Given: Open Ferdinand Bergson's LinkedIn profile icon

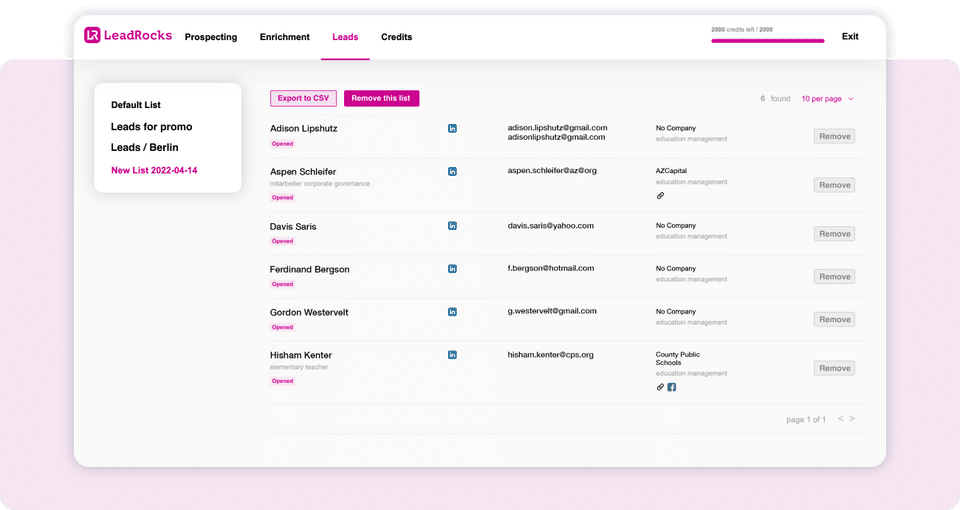Looking at the screenshot, I should pos(452,269).
